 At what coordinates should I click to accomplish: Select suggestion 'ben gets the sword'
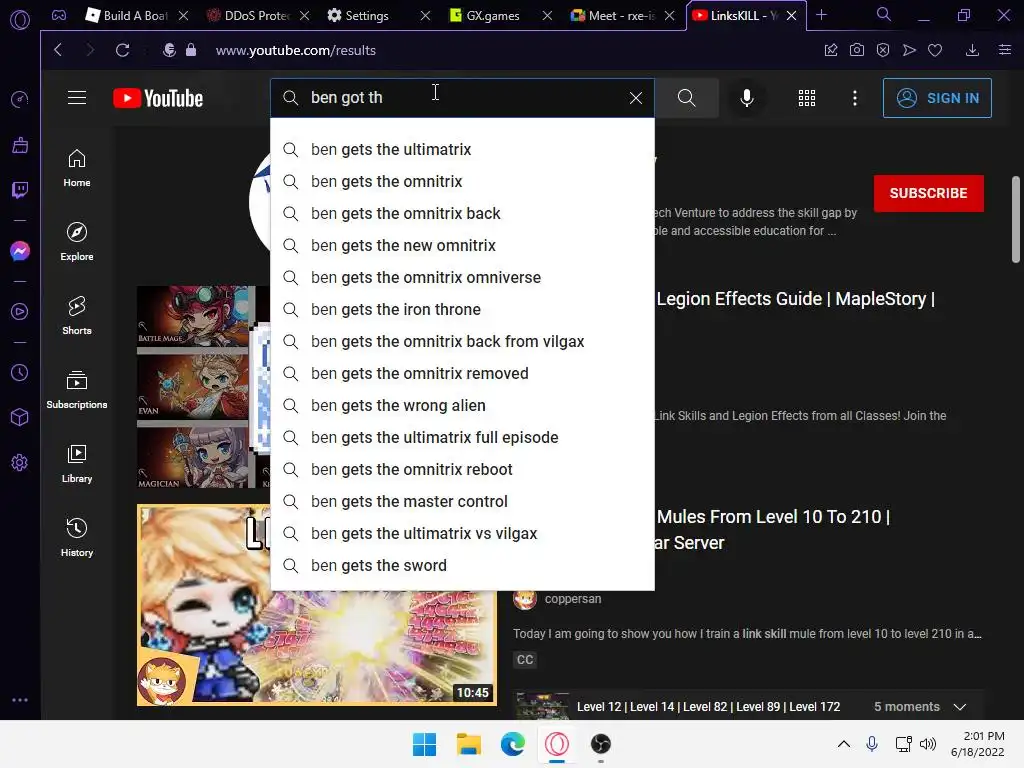point(462,566)
